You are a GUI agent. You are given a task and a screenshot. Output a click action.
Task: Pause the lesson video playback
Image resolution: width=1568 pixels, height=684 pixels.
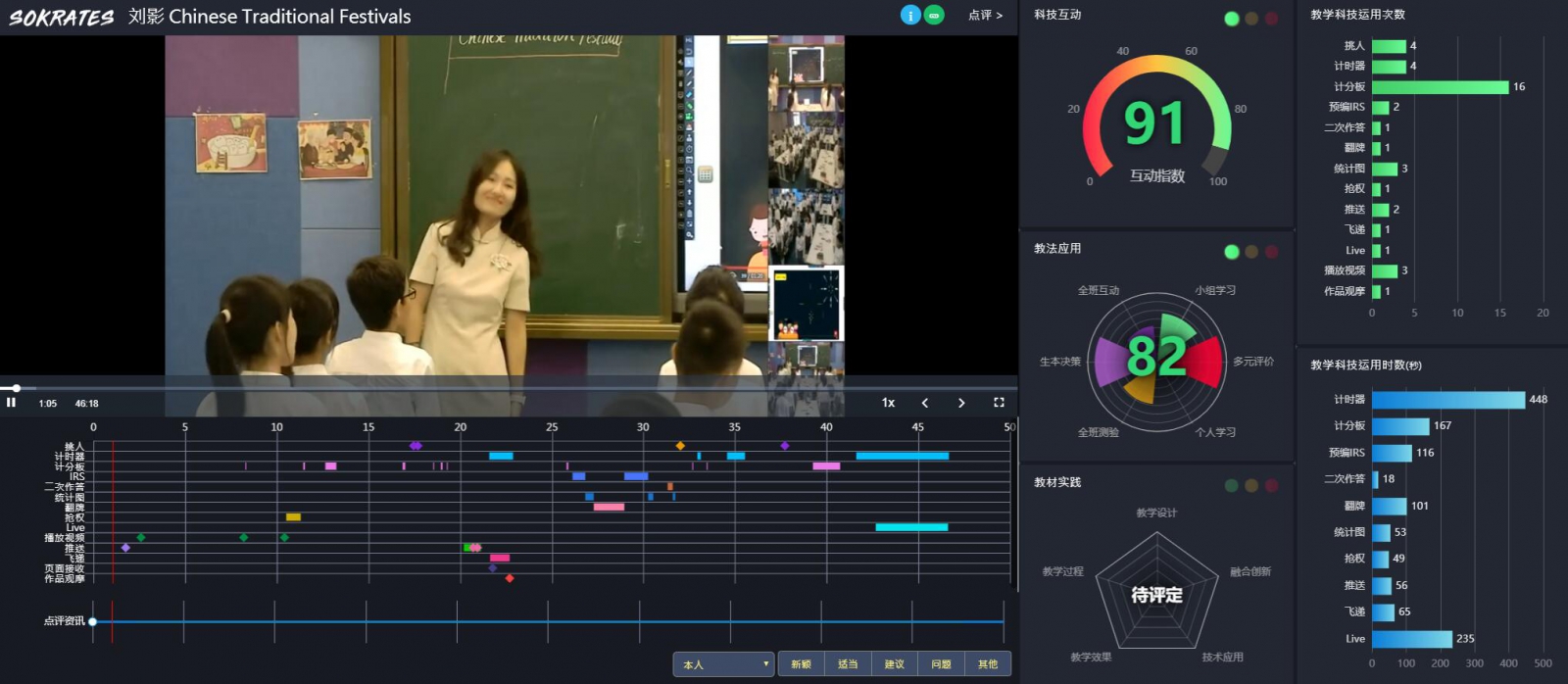[11, 403]
